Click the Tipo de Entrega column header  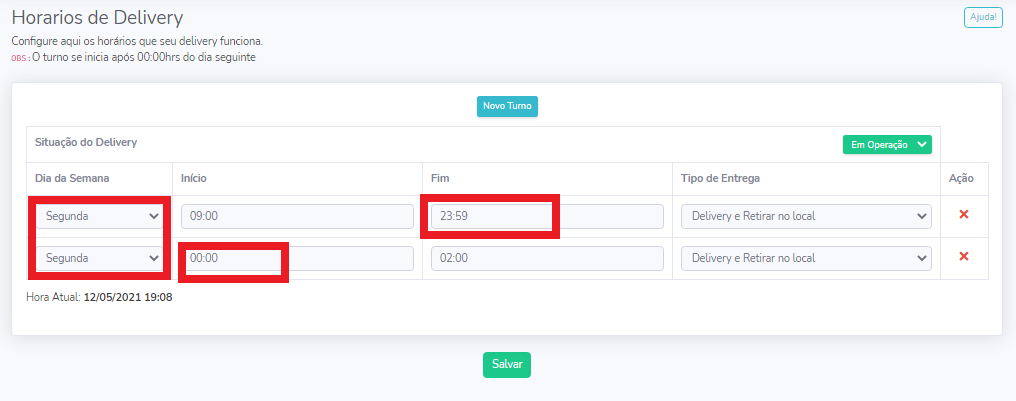click(720, 178)
